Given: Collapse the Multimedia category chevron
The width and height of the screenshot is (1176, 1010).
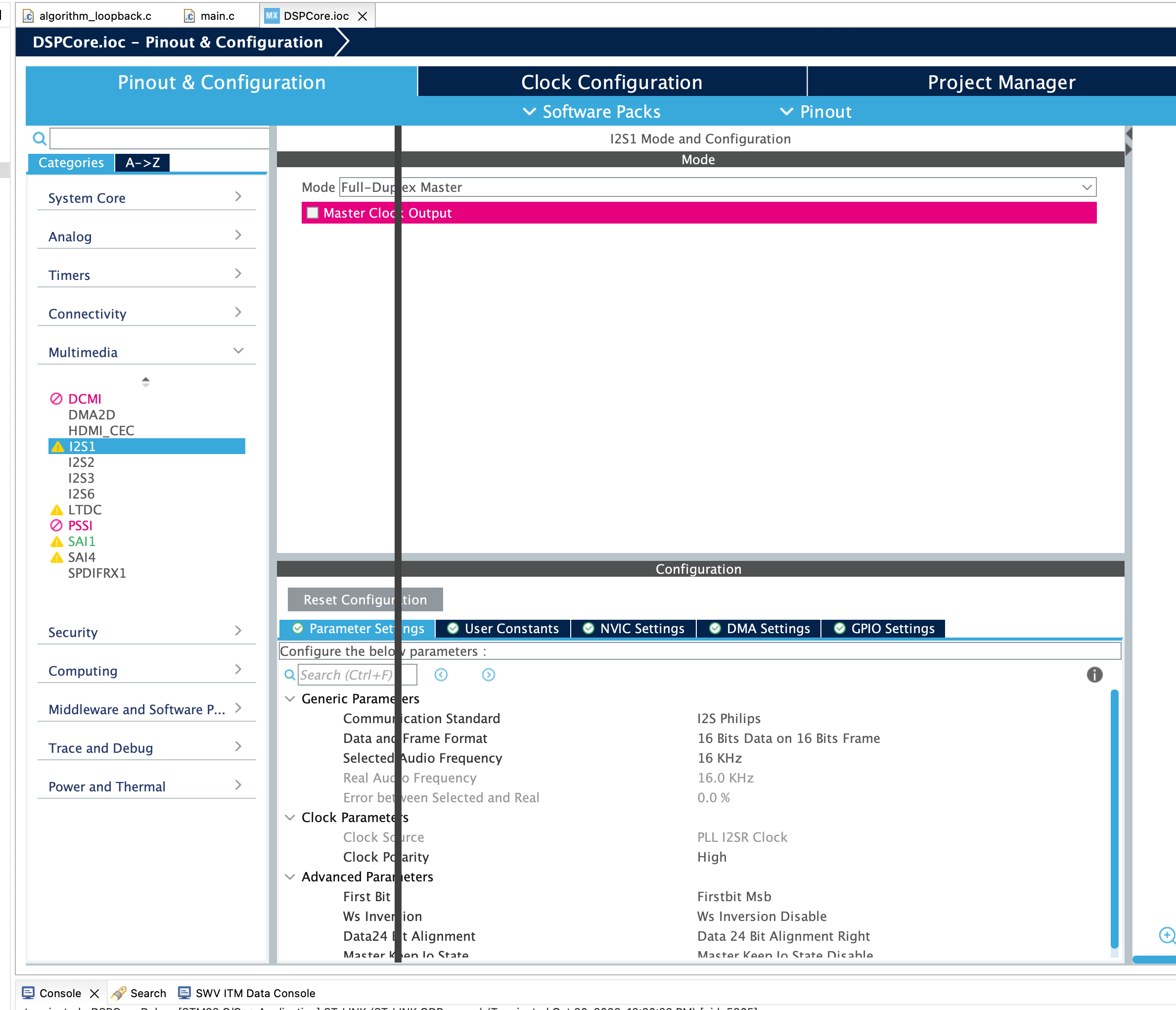Looking at the screenshot, I should pyautogui.click(x=238, y=350).
